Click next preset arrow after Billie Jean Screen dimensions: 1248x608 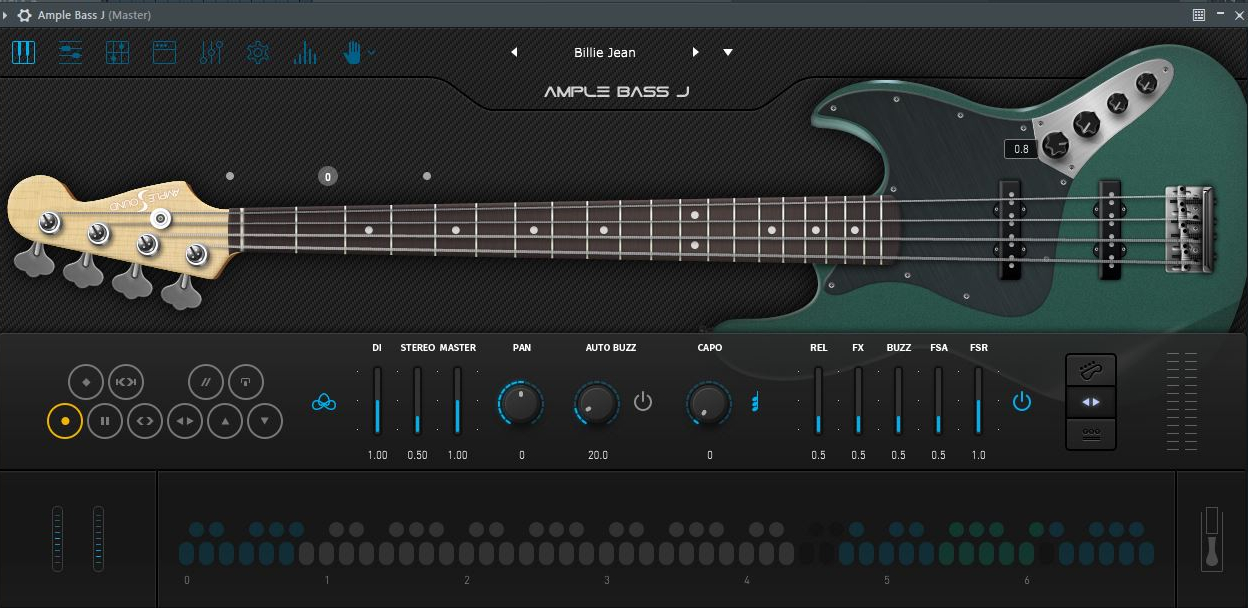pos(696,52)
